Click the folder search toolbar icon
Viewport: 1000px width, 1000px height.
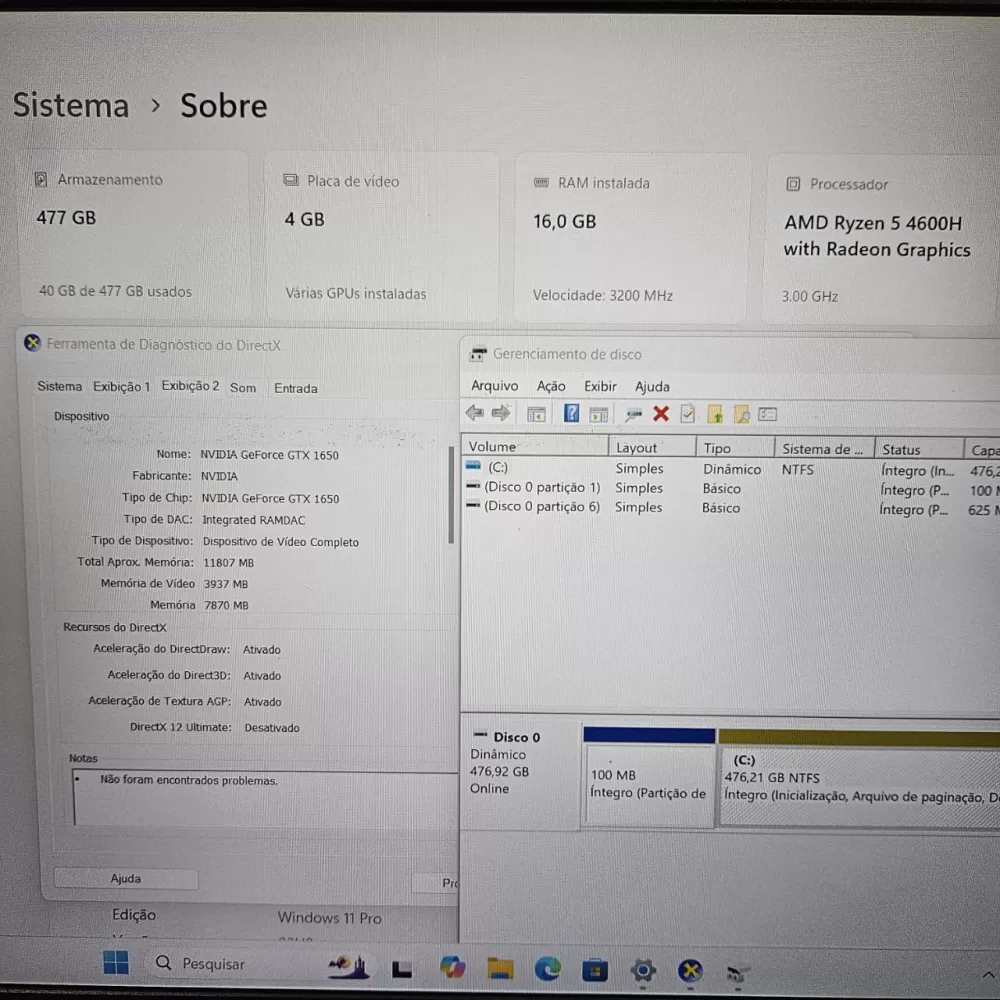coord(741,415)
